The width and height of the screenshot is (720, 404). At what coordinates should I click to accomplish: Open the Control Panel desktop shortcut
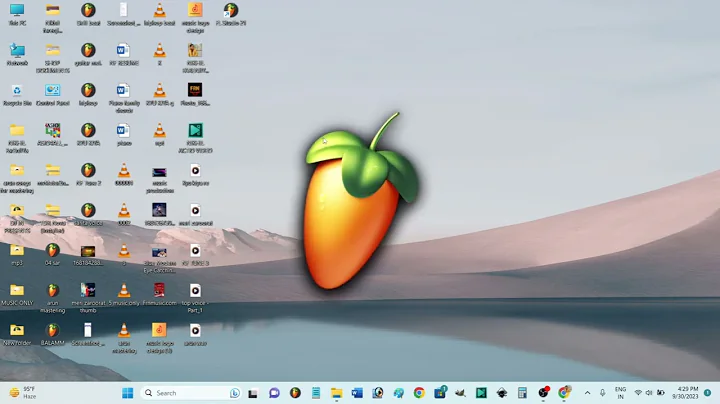52,95
